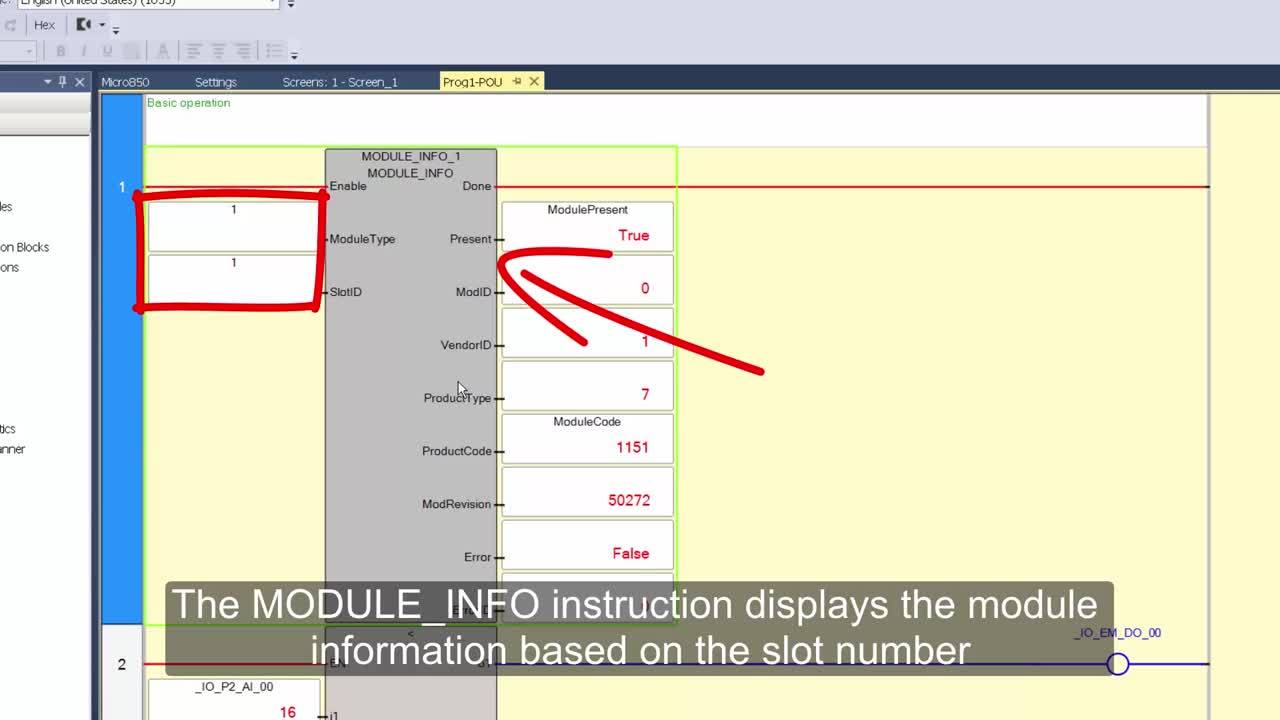Viewport: 1280px width, 720px height.
Task: Switch to Screens: 1 - Screen_1 tab
Action: click(340, 82)
